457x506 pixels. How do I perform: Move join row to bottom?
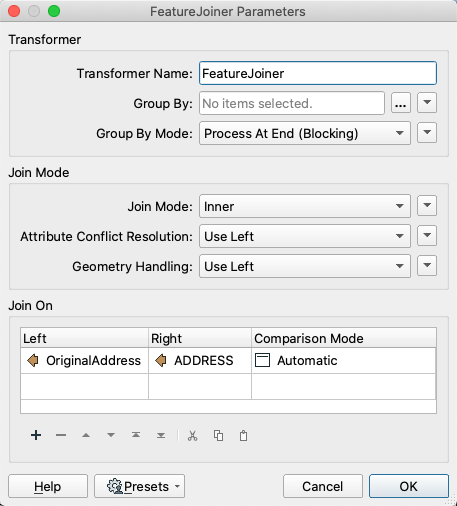[161, 435]
